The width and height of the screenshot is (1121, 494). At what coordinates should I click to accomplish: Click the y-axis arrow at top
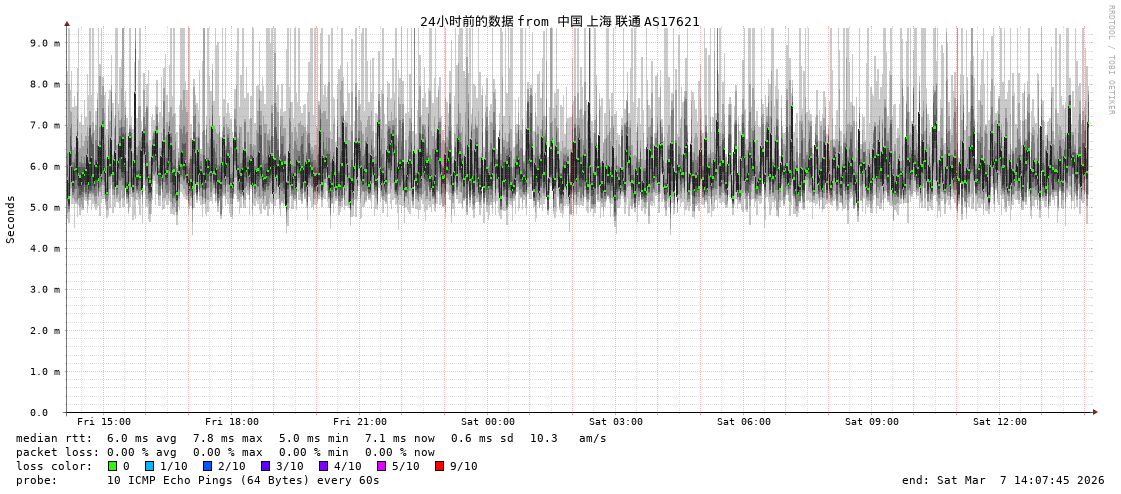(x=67, y=23)
